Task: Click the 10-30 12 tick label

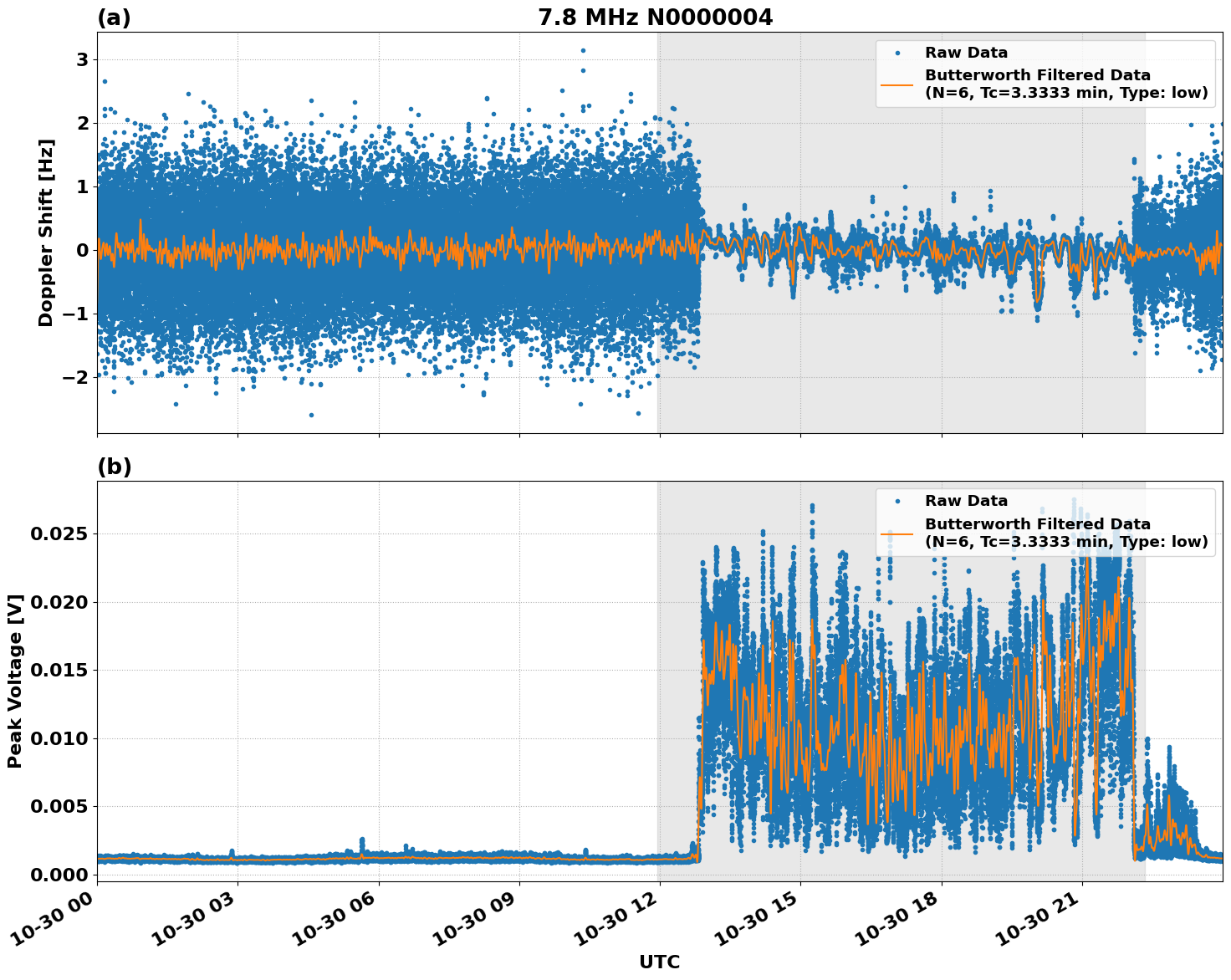Action: tap(616, 918)
